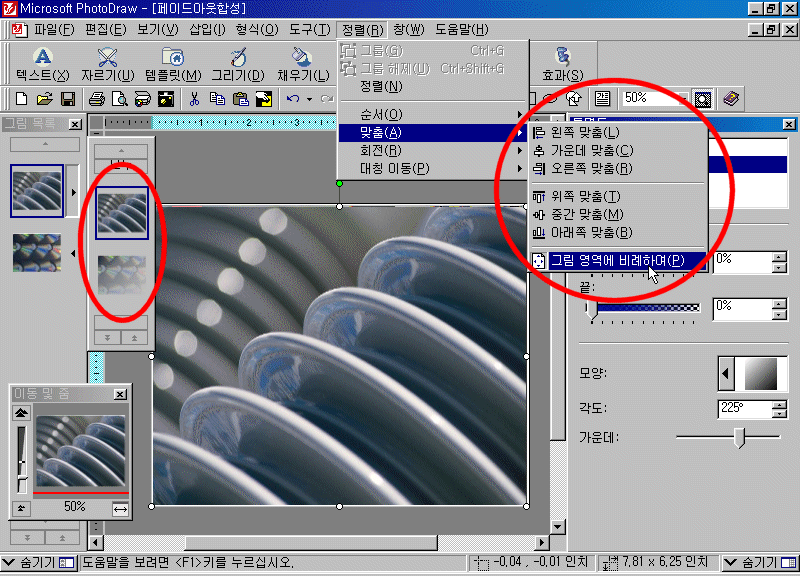The image size is (800, 576).
Task: Close the 이동 및 줌 panel
Action: pos(120,394)
